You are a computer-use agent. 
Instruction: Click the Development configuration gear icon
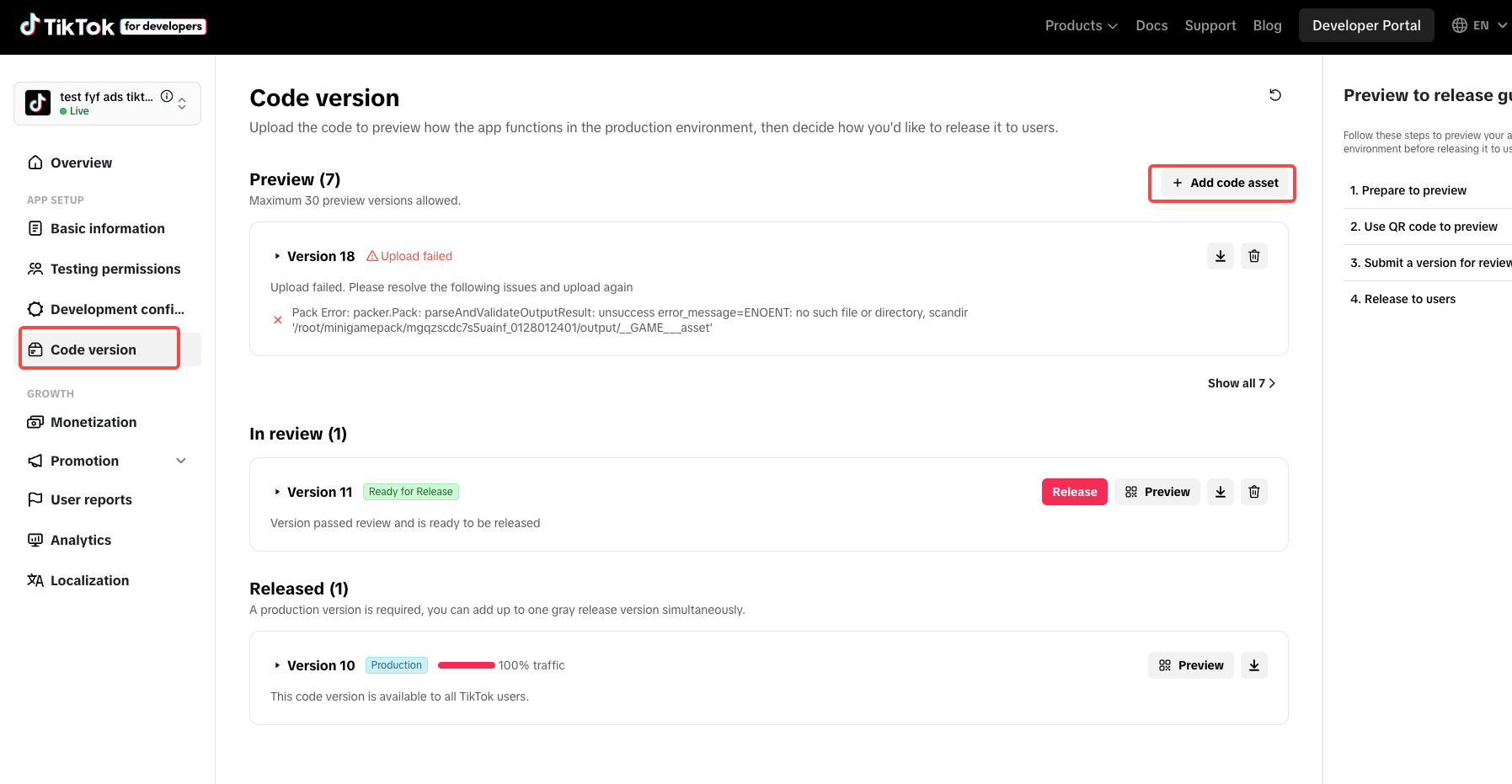click(35, 309)
